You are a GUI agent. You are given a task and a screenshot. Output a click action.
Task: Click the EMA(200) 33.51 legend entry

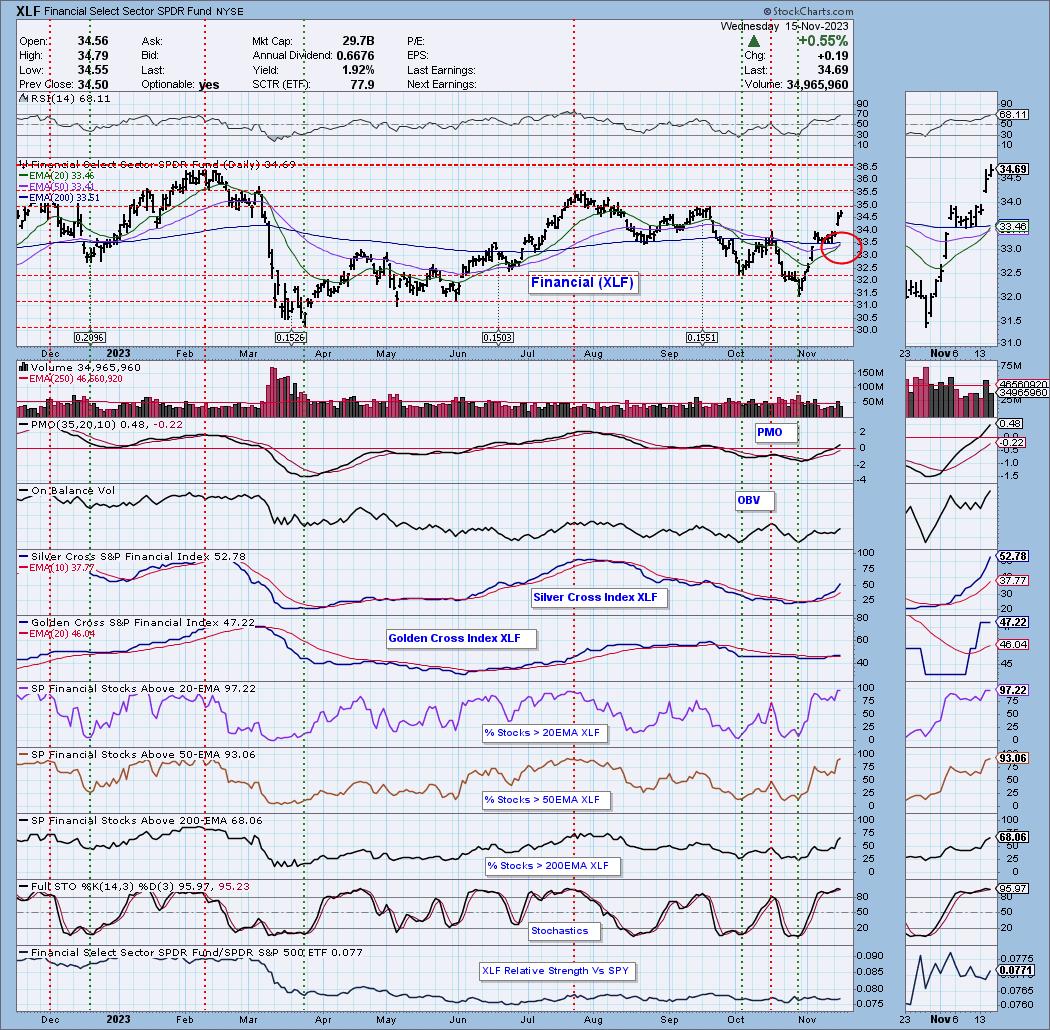coord(59,198)
